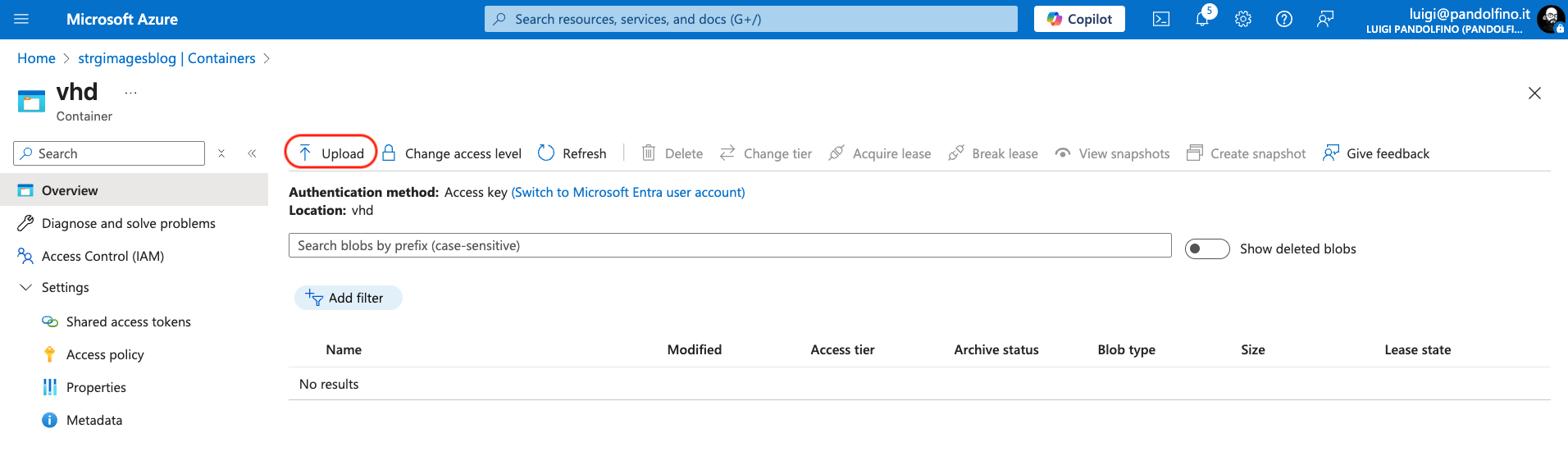Open Shared access tokens menu item
Screen dimensions: 1568x456
pos(128,321)
